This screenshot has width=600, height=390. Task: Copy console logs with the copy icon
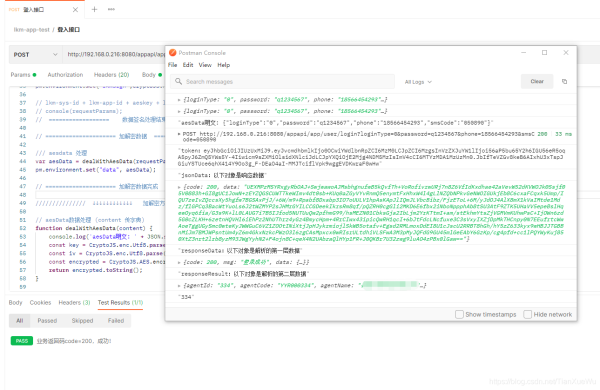(x=564, y=82)
